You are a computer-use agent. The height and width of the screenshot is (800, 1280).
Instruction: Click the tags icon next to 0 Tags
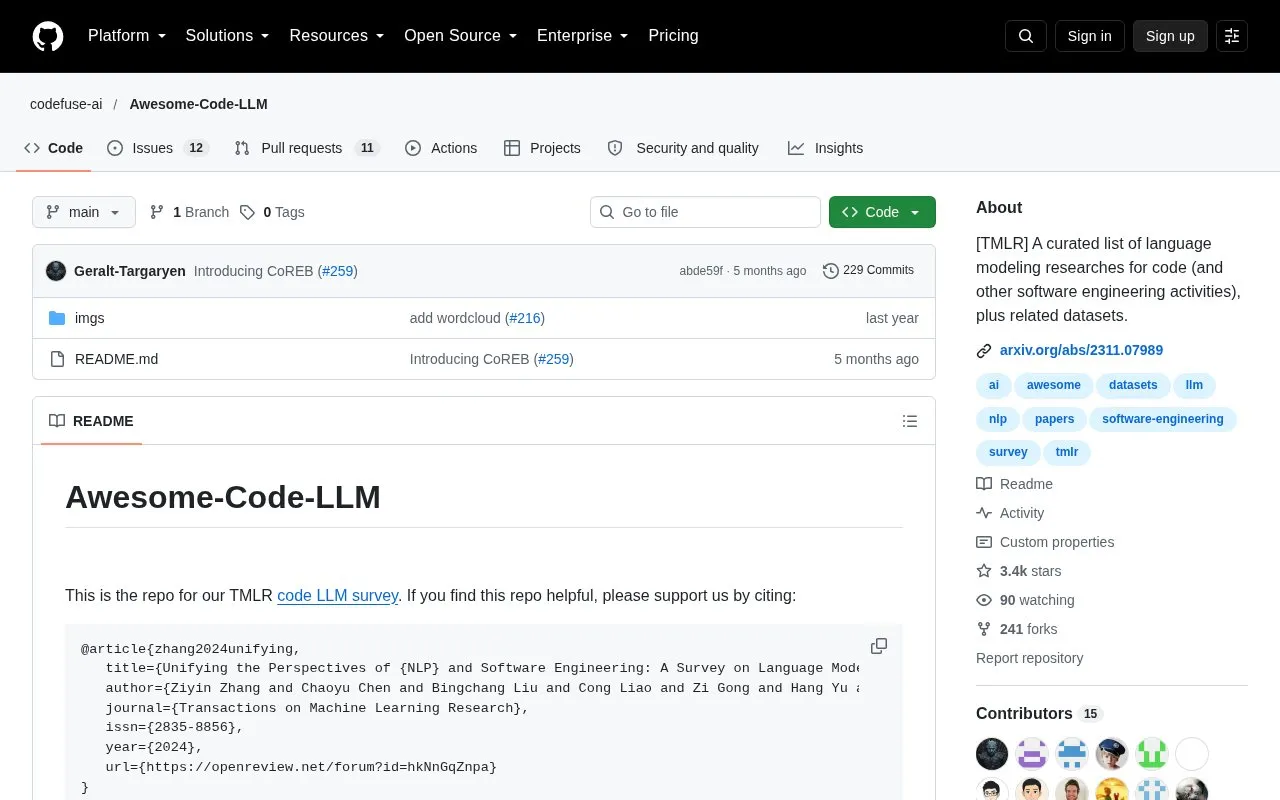[247, 212]
